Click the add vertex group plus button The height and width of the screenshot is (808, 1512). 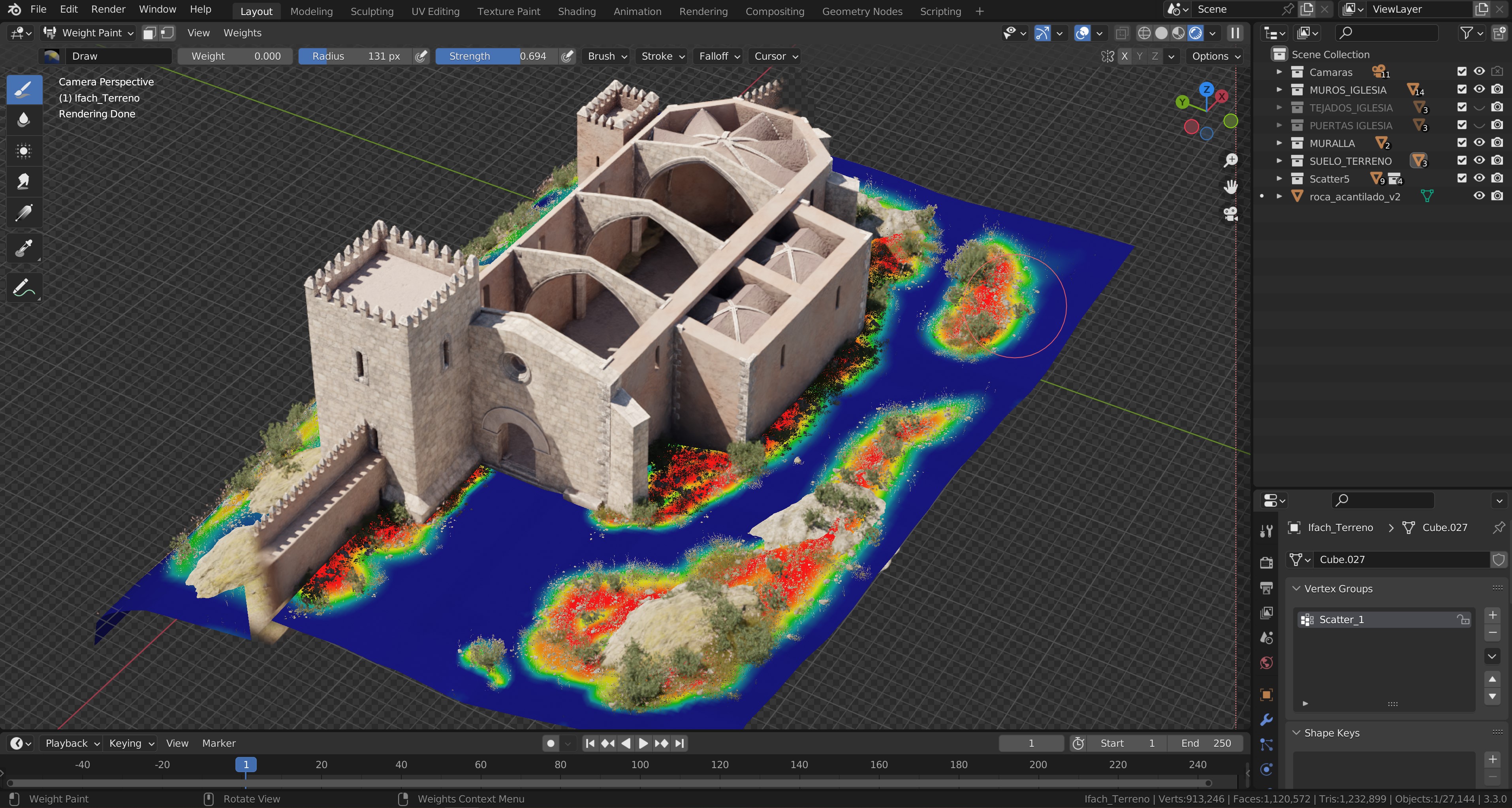[x=1492, y=615]
